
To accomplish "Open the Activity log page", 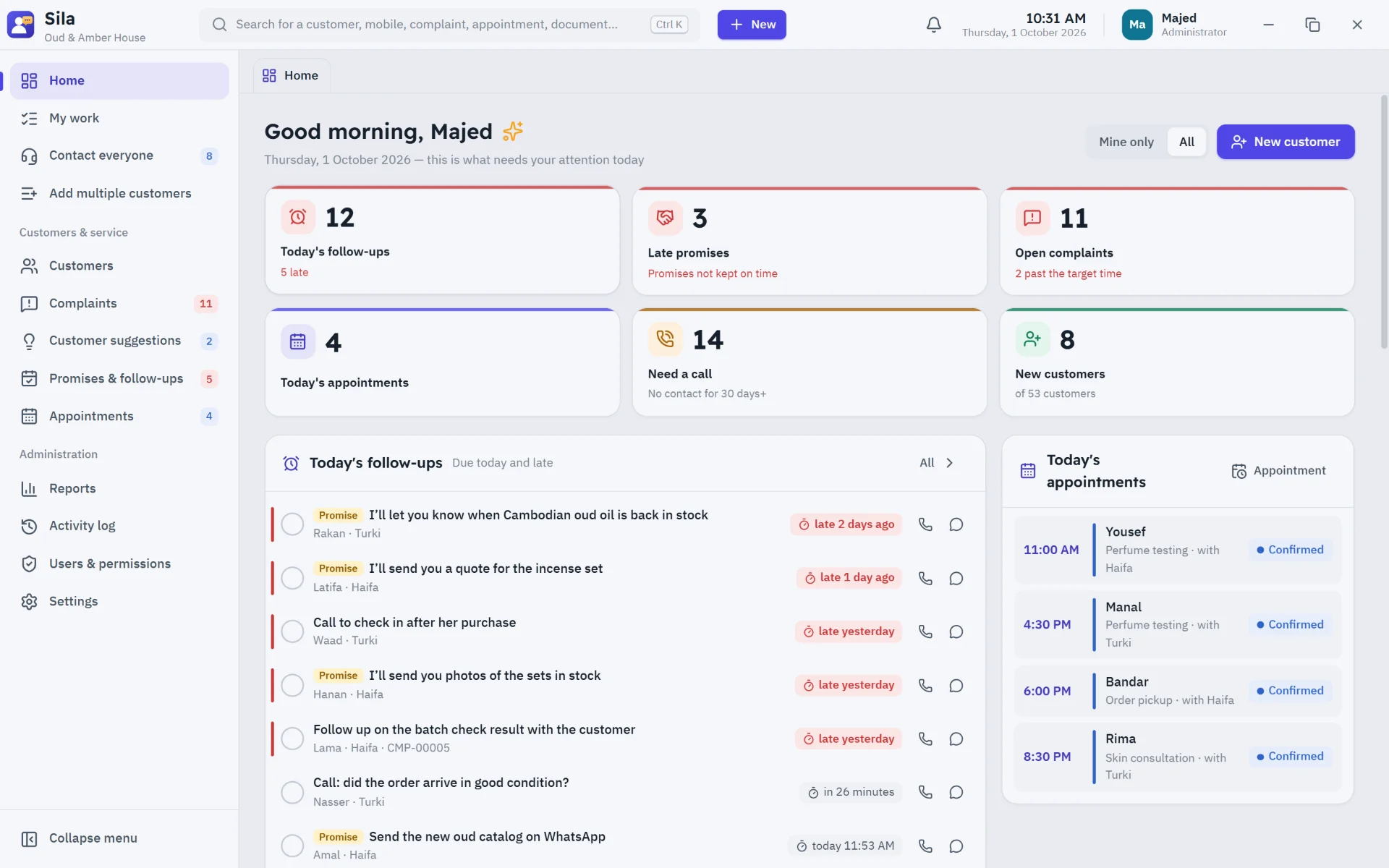I will tap(119, 526).
